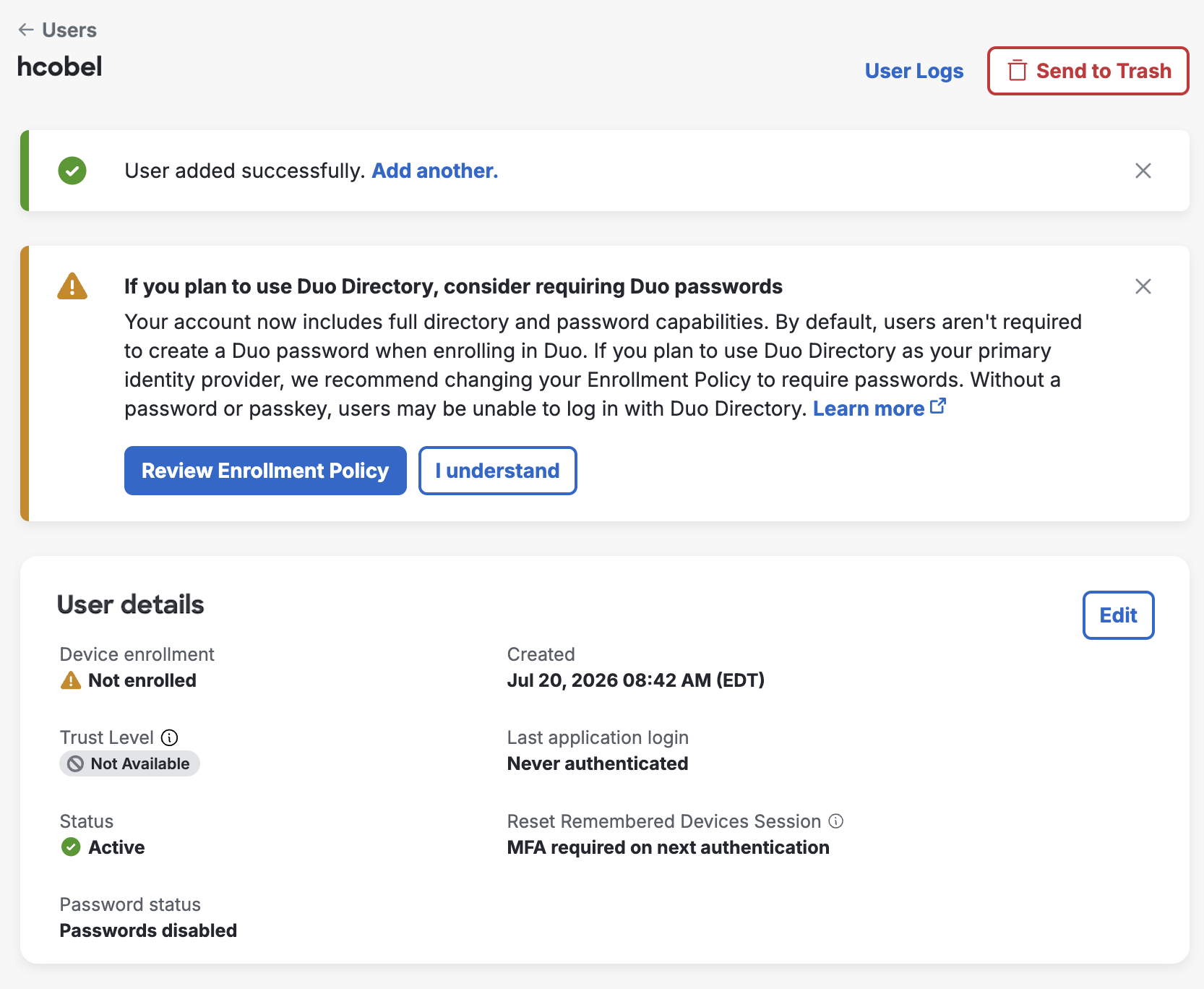Show info about Trust Level

point(169,737)
